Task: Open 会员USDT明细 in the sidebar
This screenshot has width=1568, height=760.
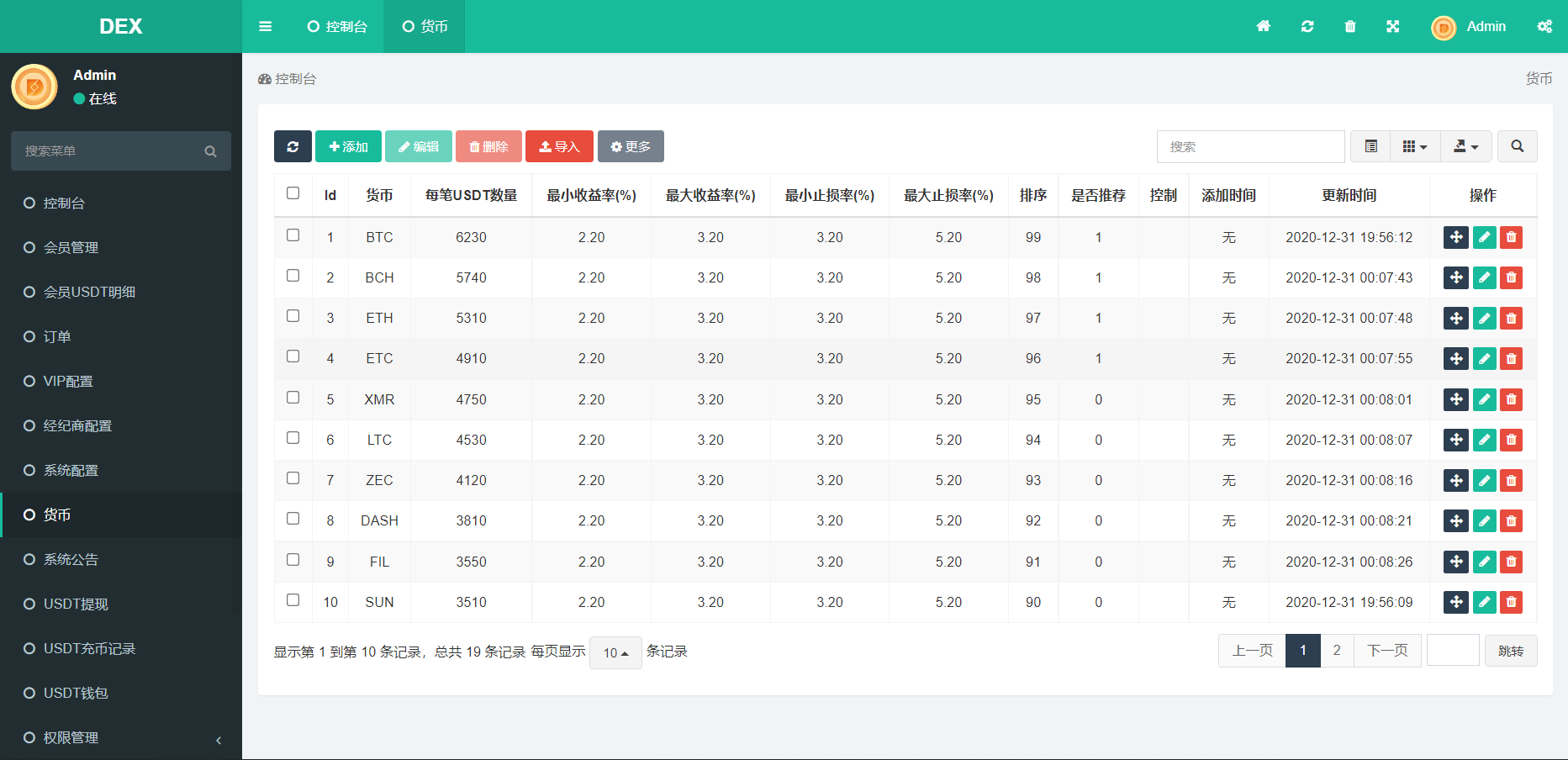Action: [x=121, y=292]
